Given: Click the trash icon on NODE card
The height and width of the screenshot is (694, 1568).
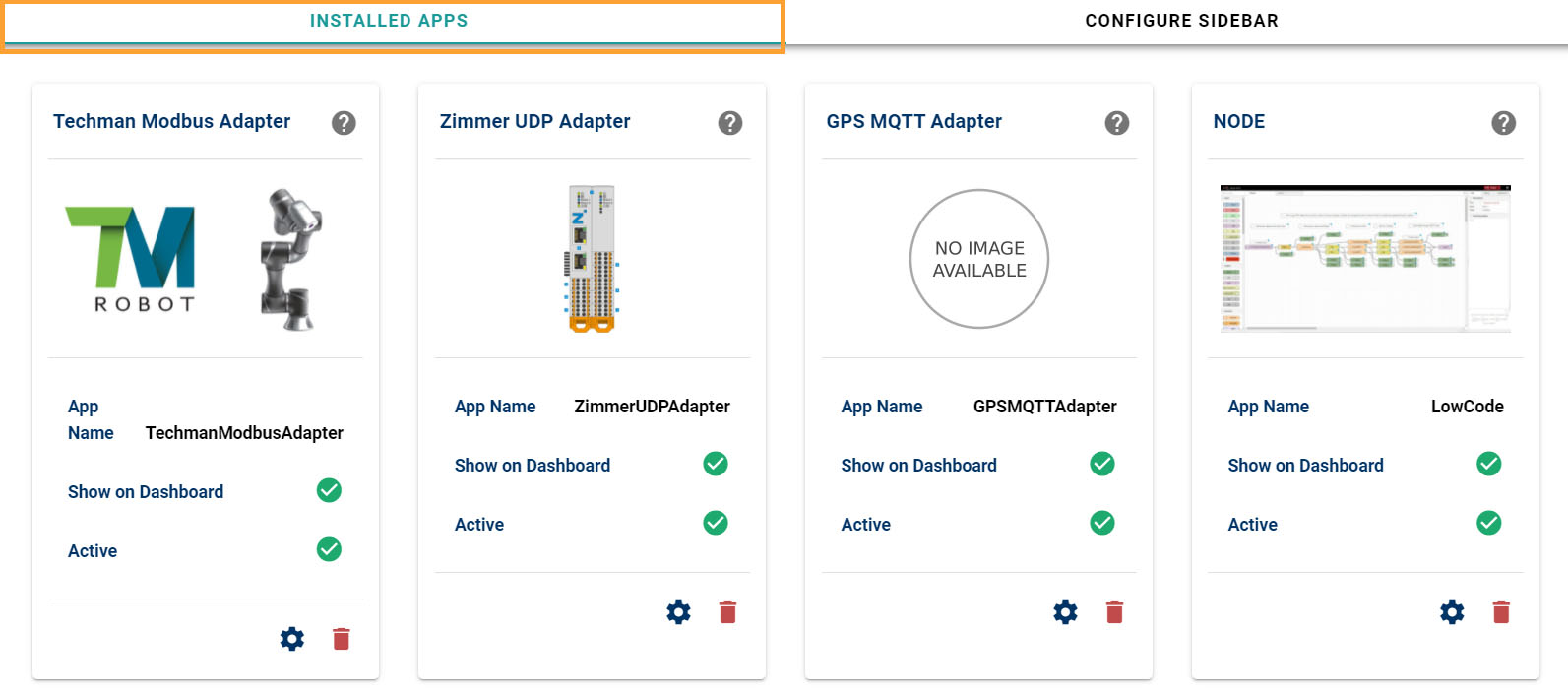Looking at the screenshot, I should click(x=1502, y=612).
